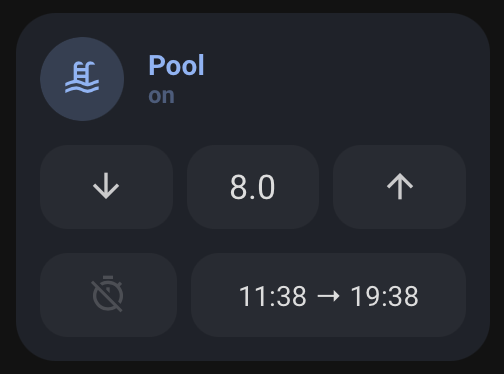Viewport: 504px width, 374px height.
Task: Click the 19:38 end time
Action: [x=384, y=296]
